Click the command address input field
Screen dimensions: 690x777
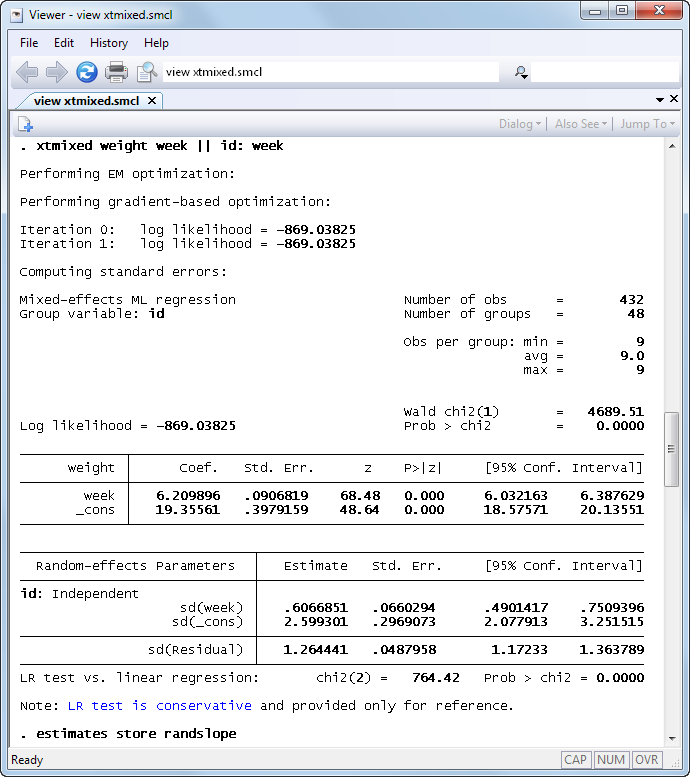point(330,72)
